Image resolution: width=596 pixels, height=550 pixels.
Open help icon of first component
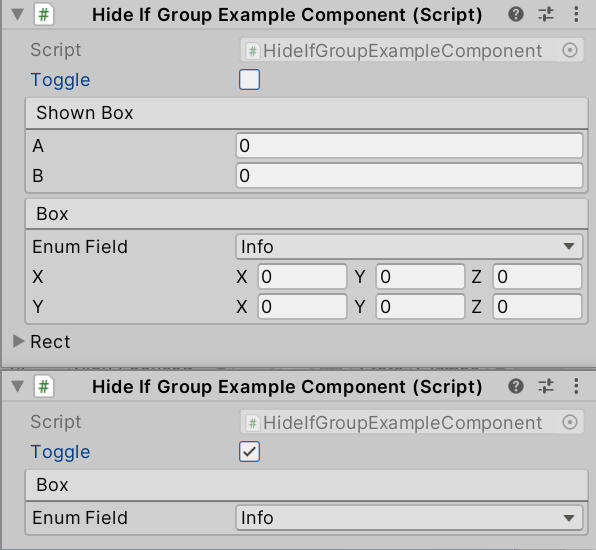coord(515,15)
